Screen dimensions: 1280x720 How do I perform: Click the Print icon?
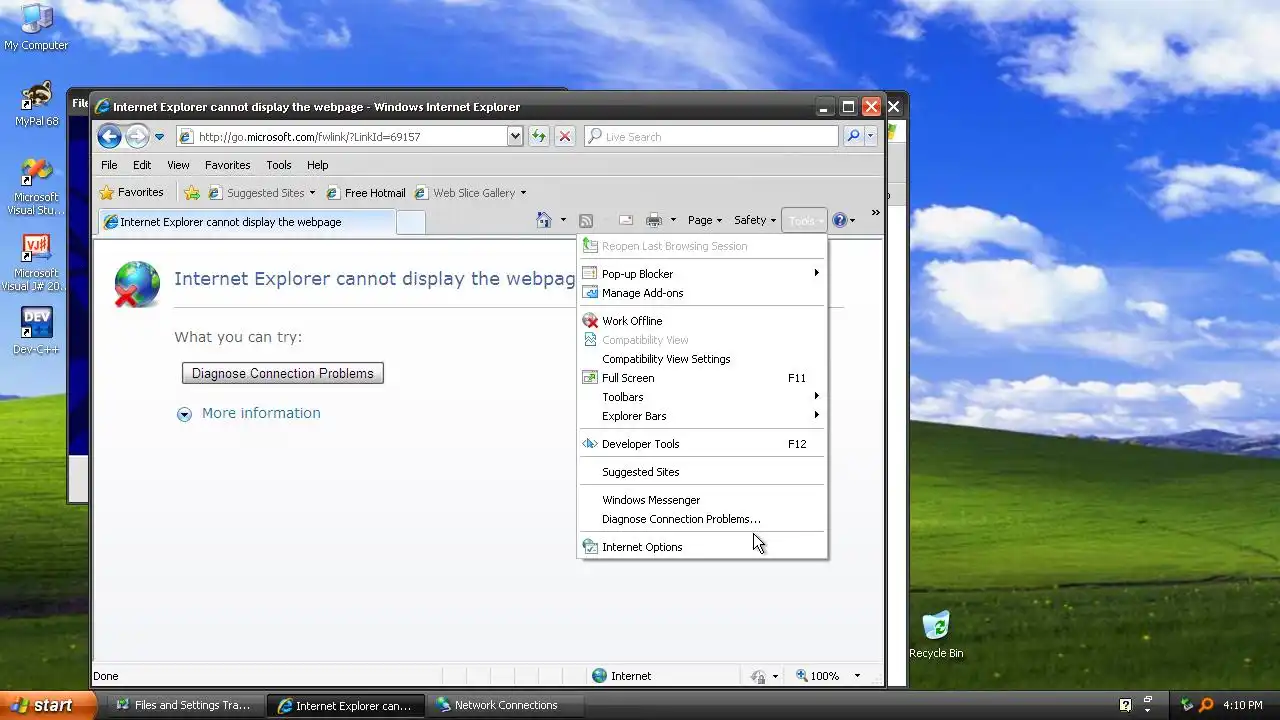654,220
